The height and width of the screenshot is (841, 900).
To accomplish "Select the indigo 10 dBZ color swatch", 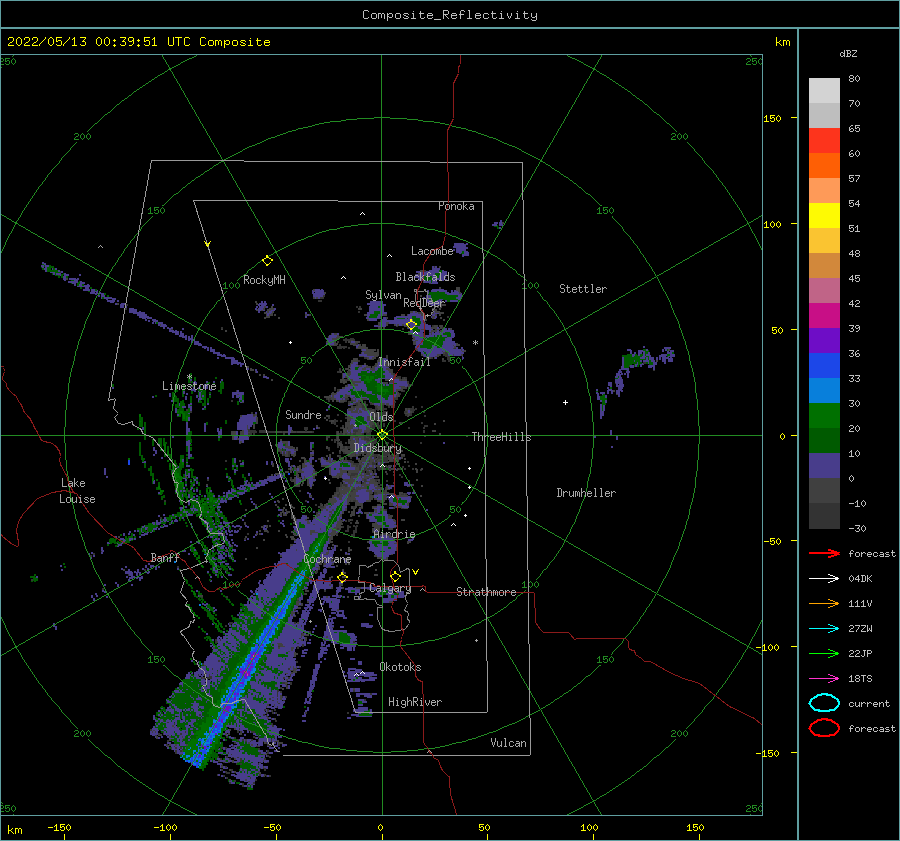I will coord(824,466).
